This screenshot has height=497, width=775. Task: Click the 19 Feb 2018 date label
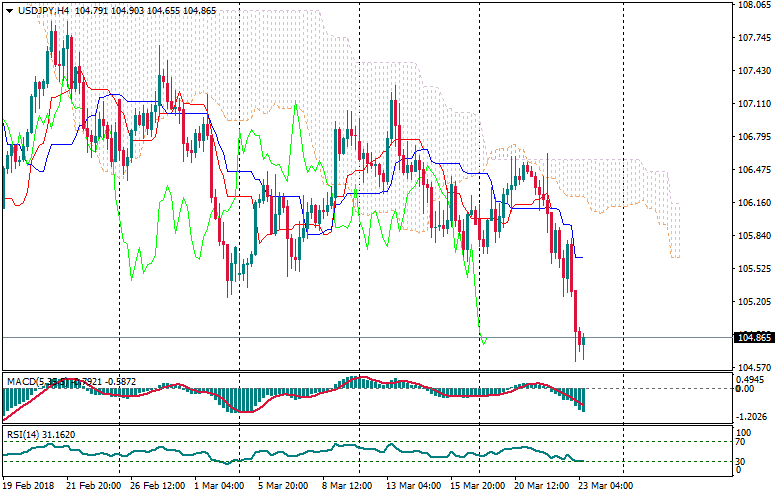(x=26, y=486)
